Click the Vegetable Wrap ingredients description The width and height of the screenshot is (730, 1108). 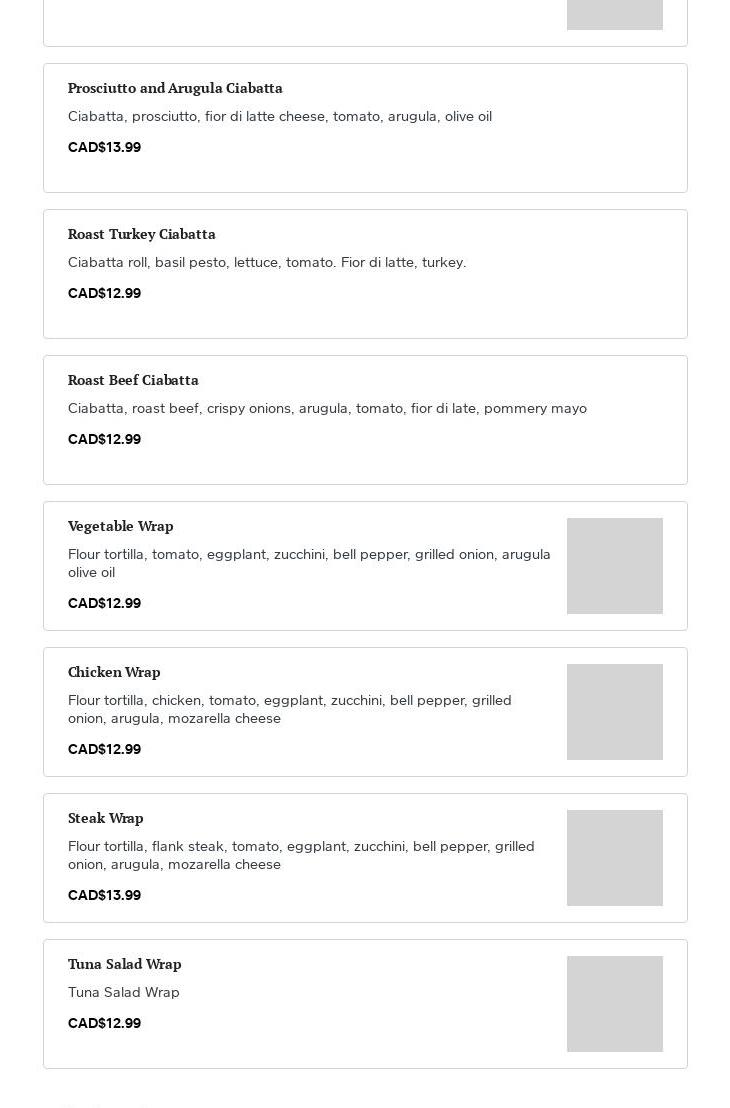[x=309, y=563]
